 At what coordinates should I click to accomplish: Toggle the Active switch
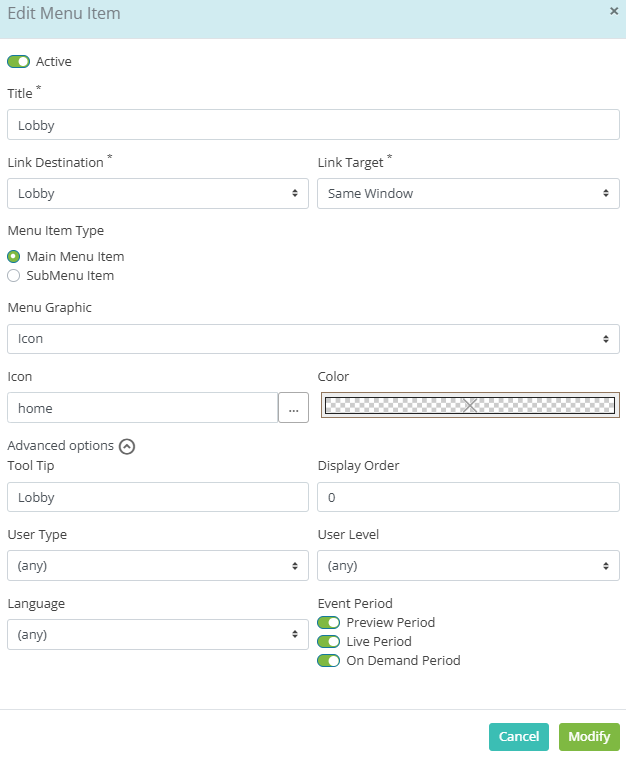coord(18,62)
